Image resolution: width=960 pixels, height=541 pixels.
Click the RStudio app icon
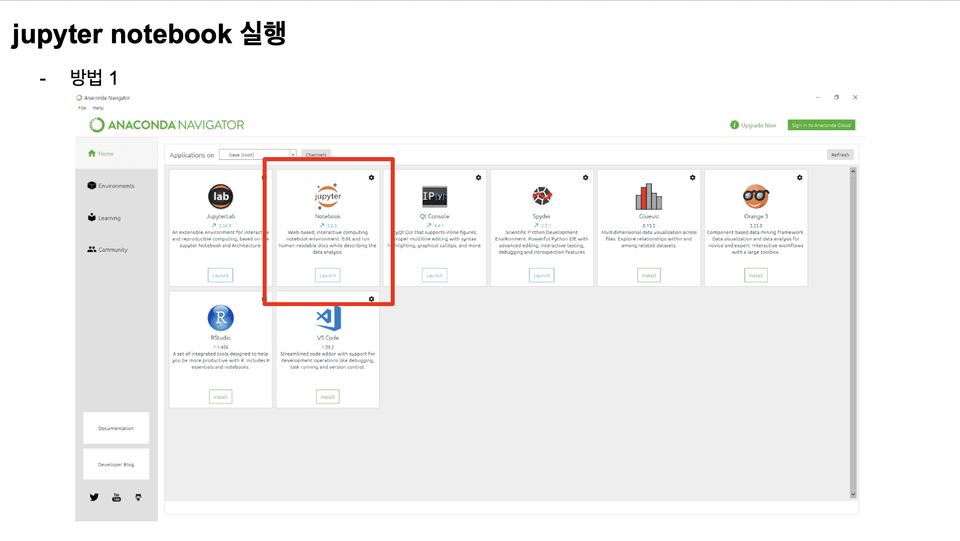point(220,318)
